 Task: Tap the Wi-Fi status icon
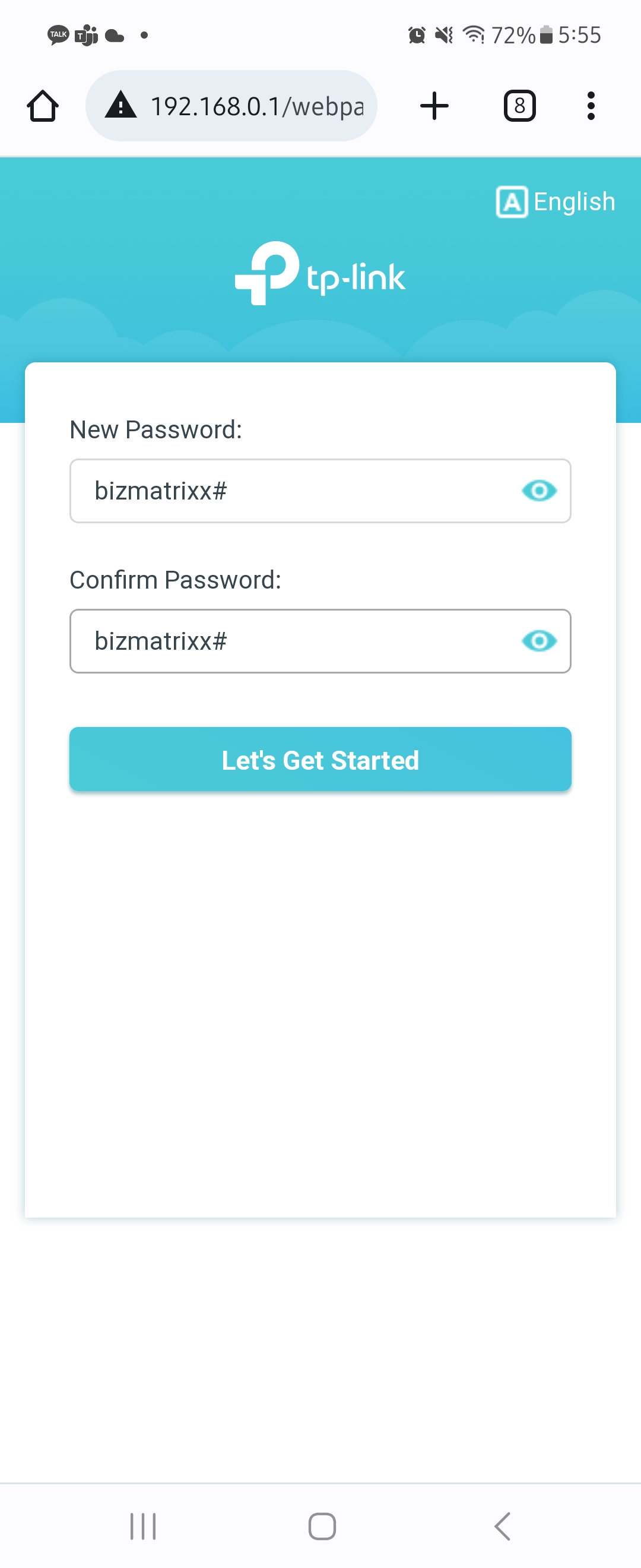(x=473, y=34)
